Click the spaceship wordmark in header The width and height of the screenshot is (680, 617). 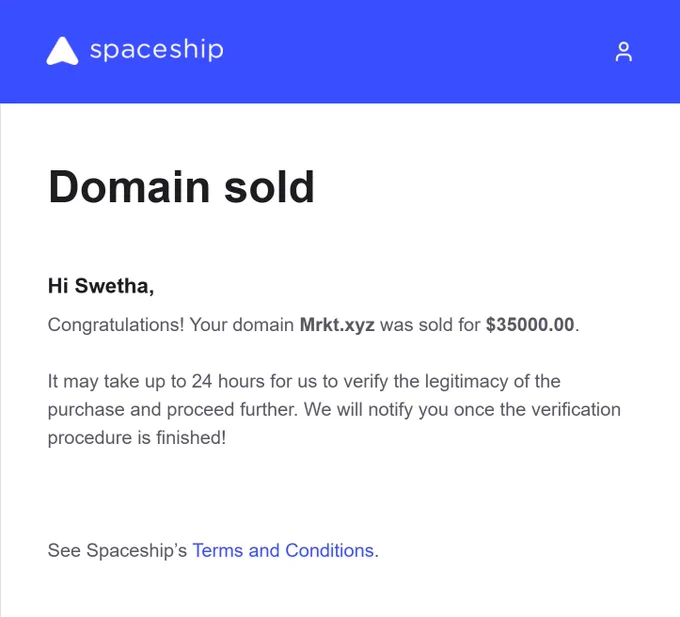[157, 50]
